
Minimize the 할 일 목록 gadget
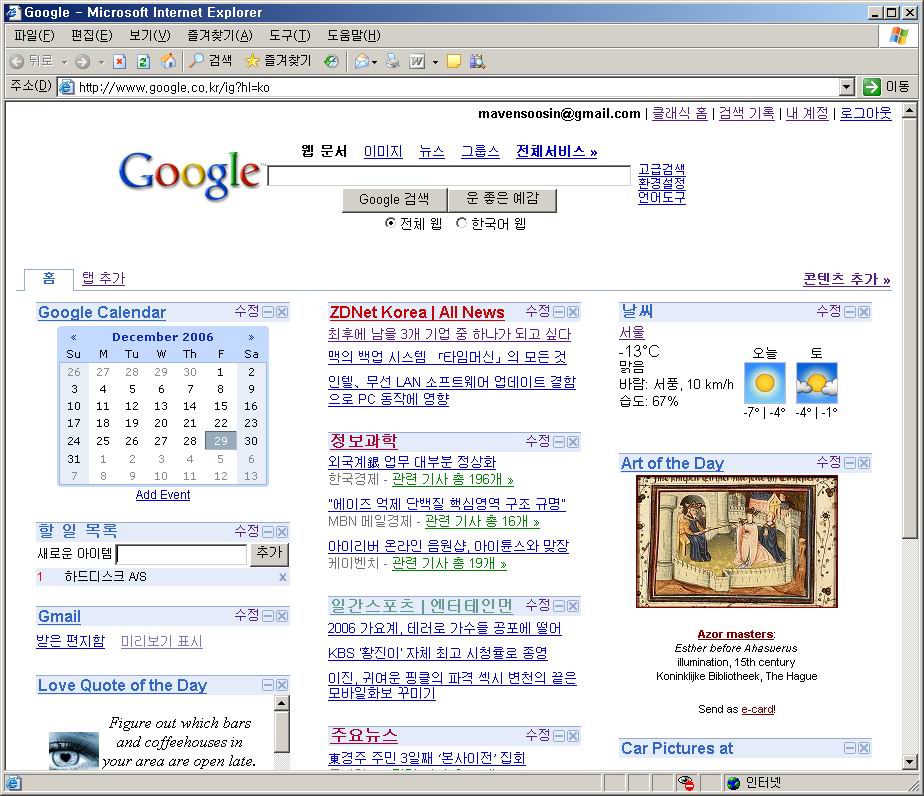[x=268, y=531]
